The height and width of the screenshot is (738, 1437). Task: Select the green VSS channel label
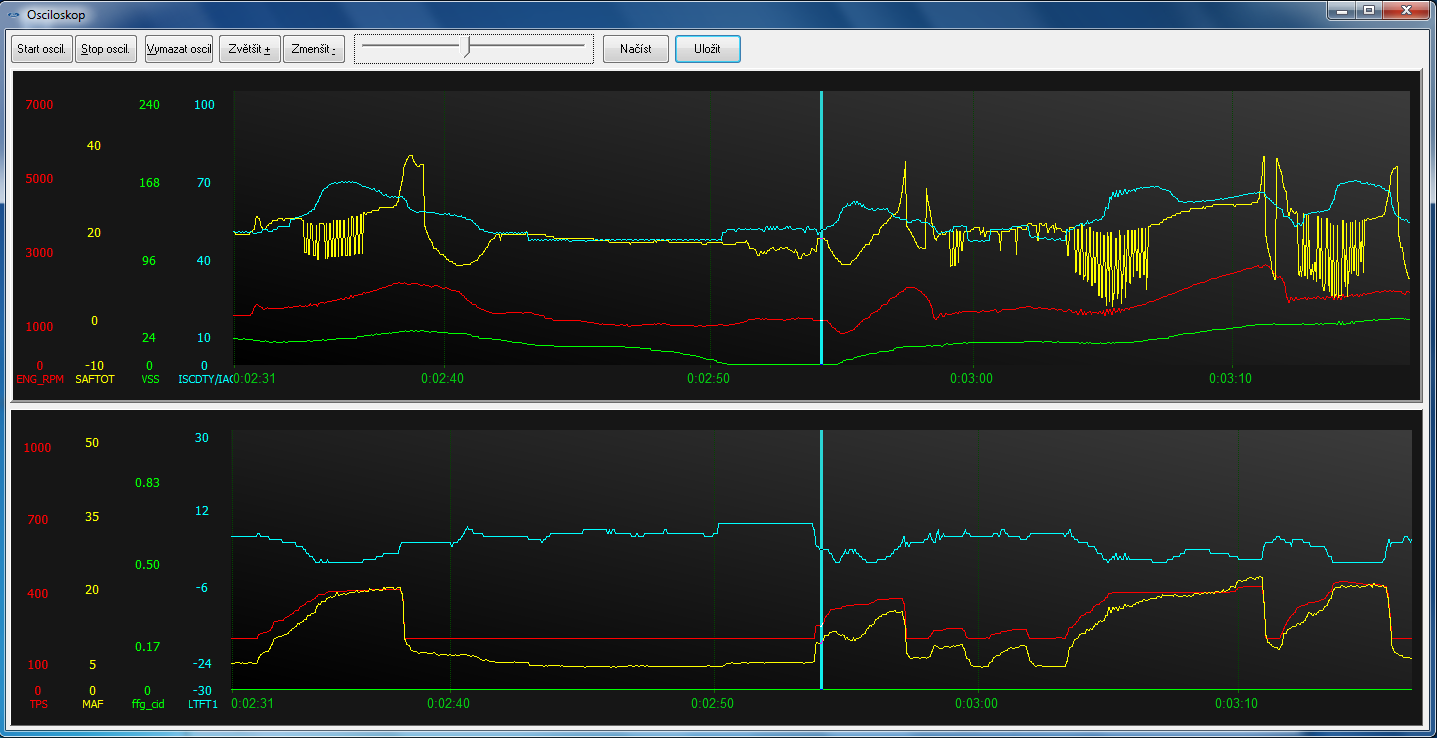(150, 379)
